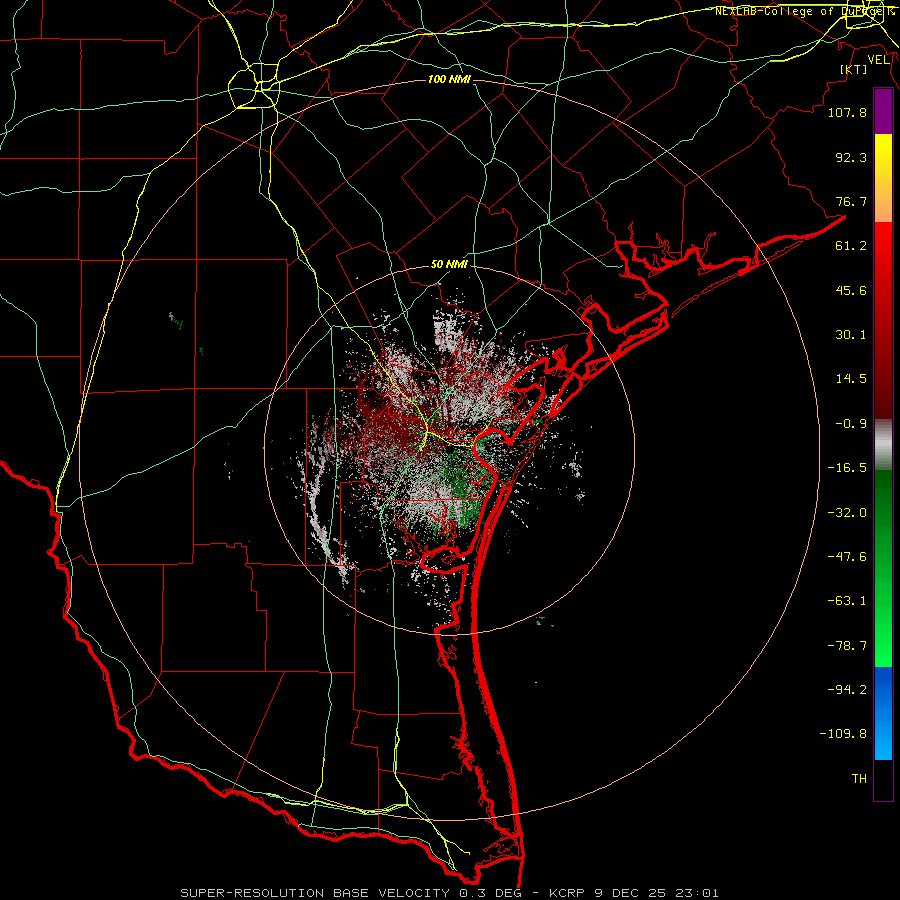
Task: Click the NEXLAB-College of DuPage credit text
Action: click(805, 11)
